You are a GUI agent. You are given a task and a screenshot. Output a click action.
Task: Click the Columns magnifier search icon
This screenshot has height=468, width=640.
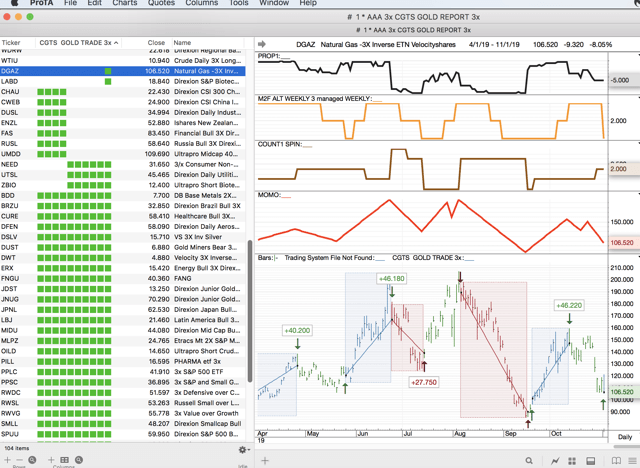click(79, 460)
